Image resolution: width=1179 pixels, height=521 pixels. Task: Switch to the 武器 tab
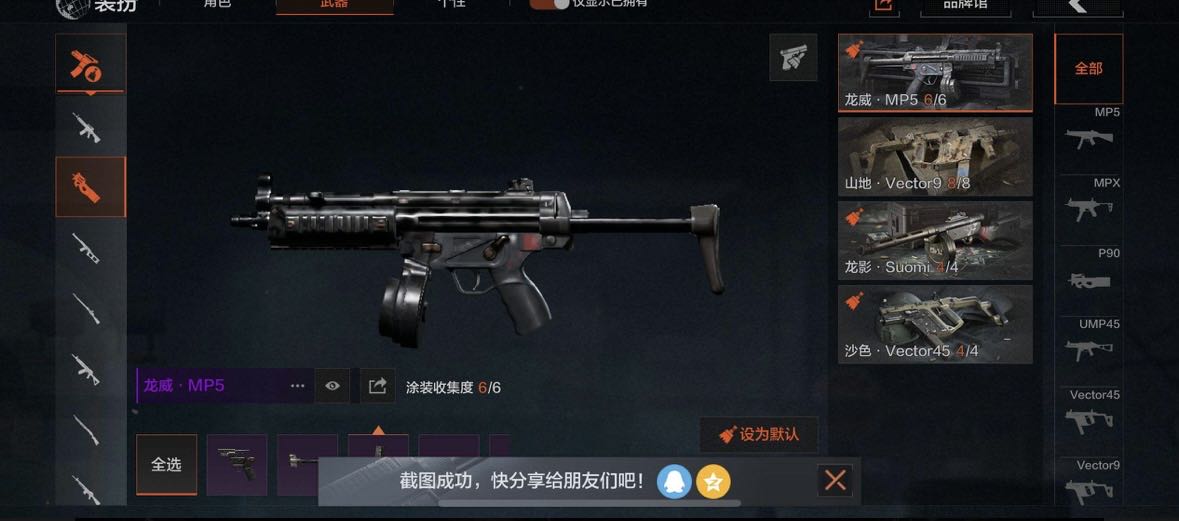[x=335, y=5]
